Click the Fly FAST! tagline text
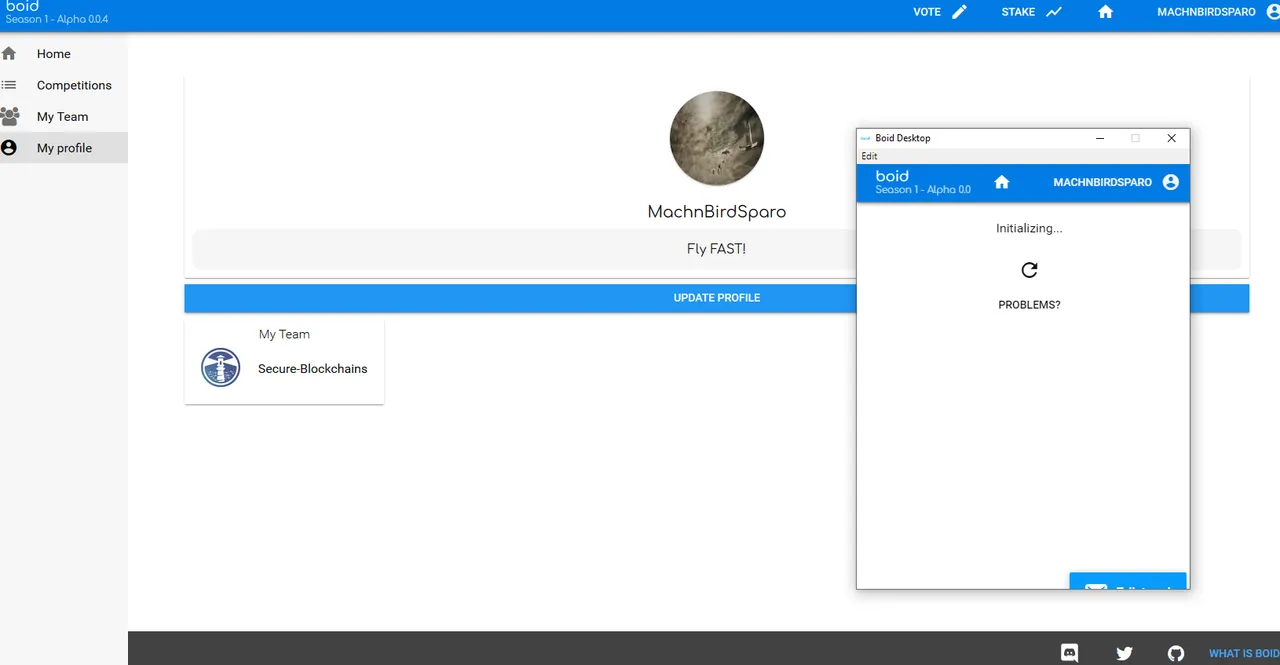 [x=716, y=249]
